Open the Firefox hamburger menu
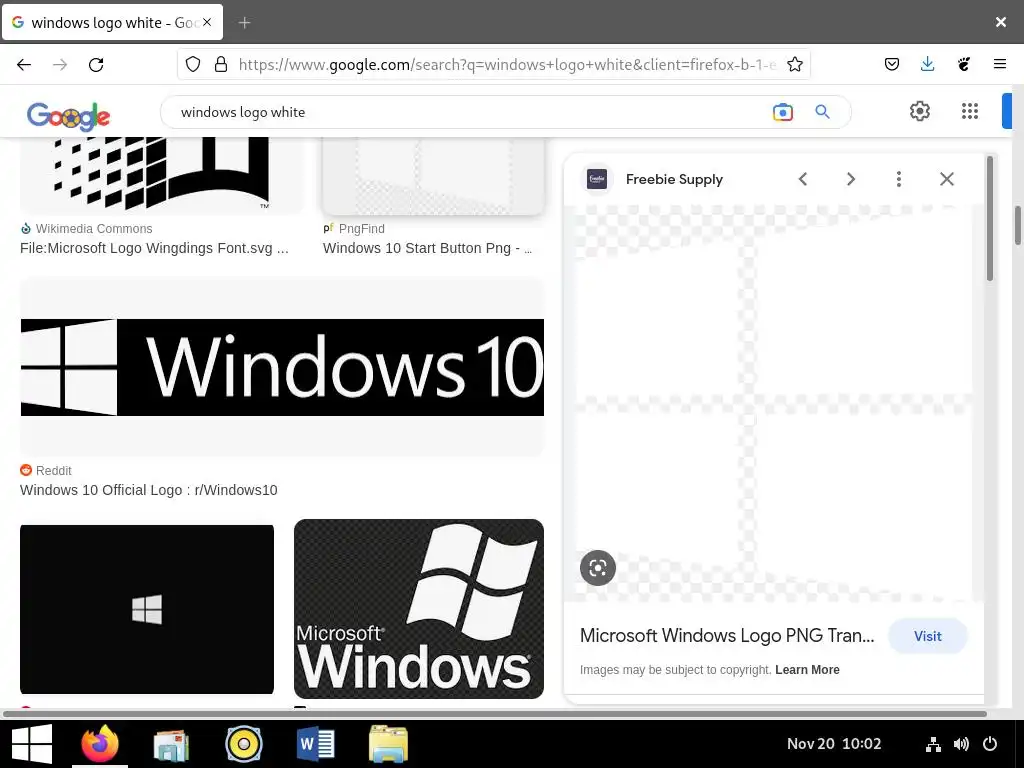The width and height of the screenshot is (1024, 768). pyautogui.click(x=1000, y=64)
